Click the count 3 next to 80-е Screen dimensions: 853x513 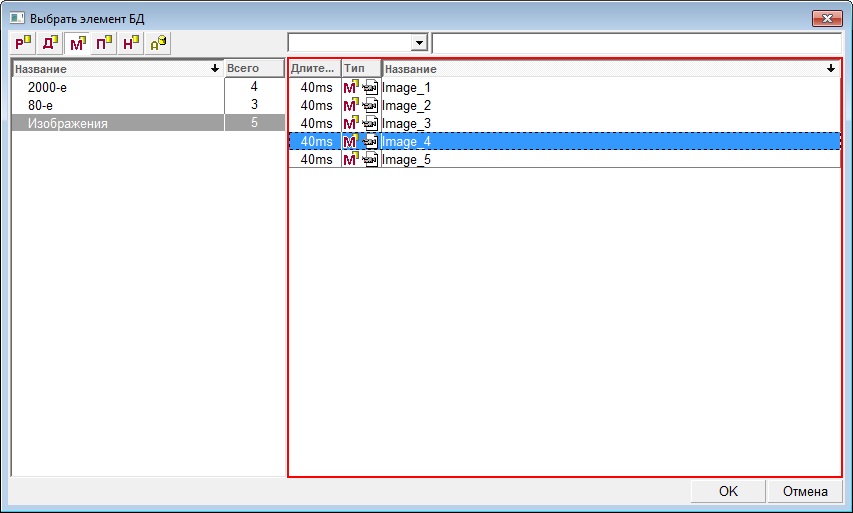pos(254,104)
